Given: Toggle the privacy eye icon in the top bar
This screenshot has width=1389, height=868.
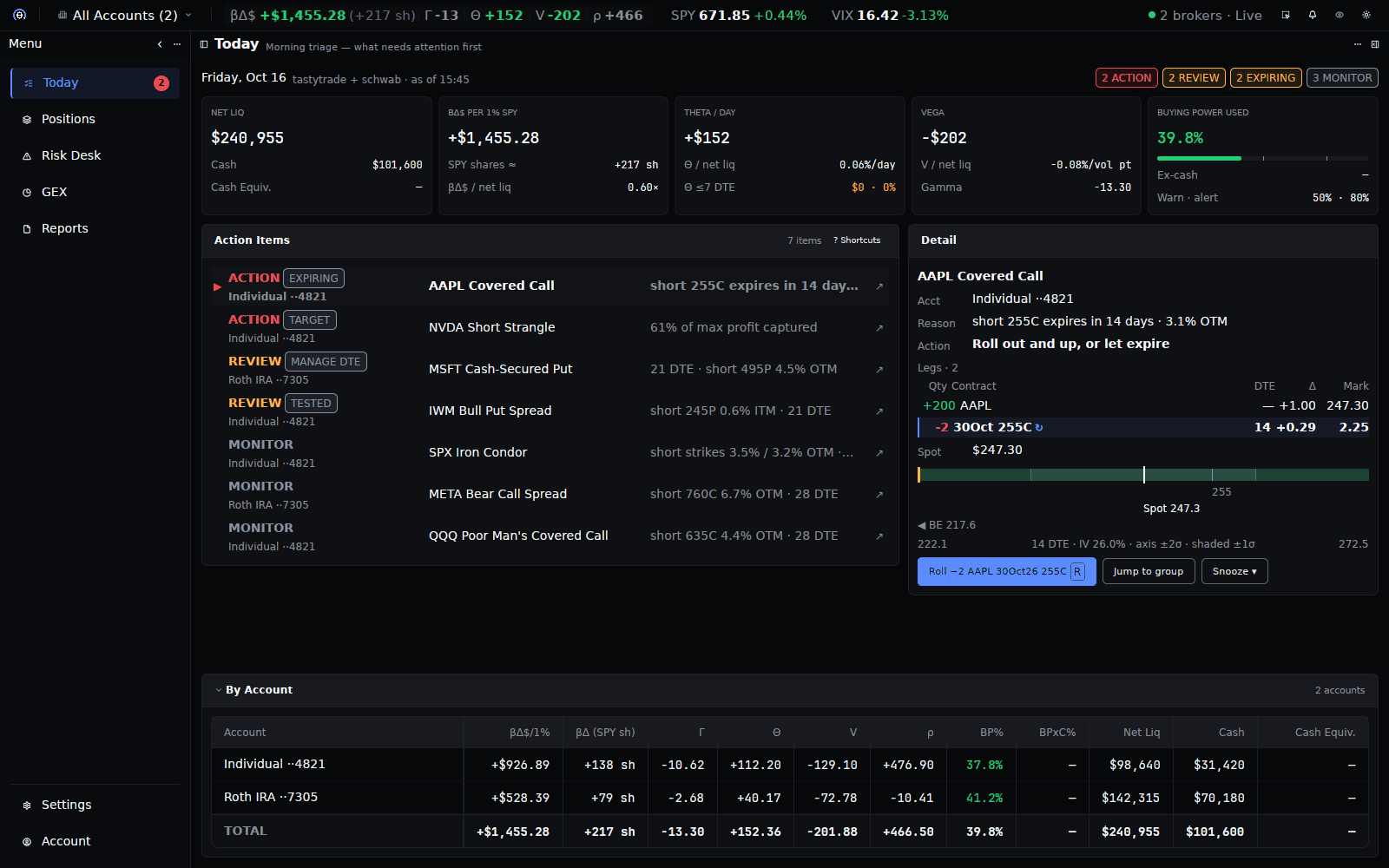Looking at the screenshot, I should coord(1340,15).
